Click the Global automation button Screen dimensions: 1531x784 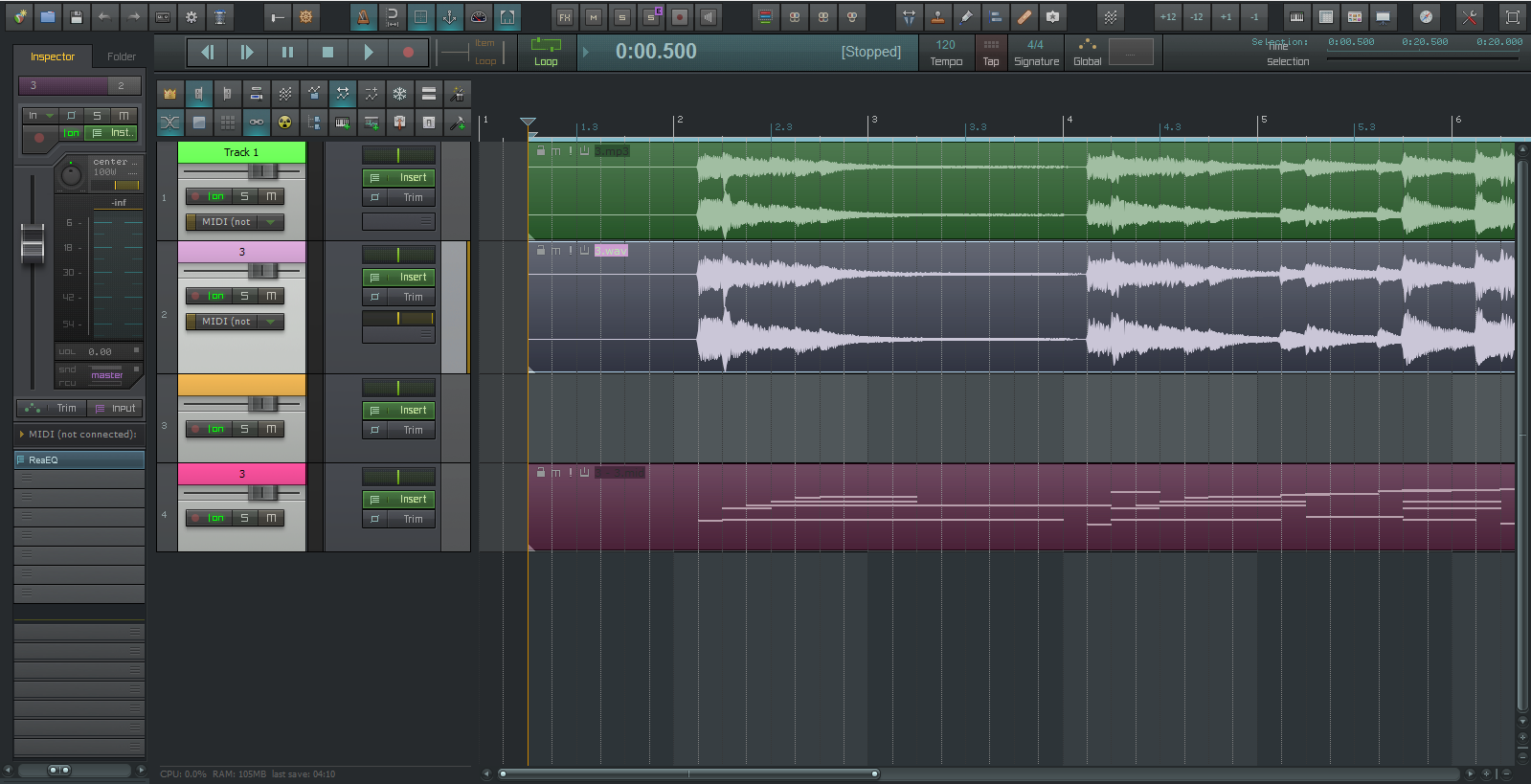point(1087,53)
